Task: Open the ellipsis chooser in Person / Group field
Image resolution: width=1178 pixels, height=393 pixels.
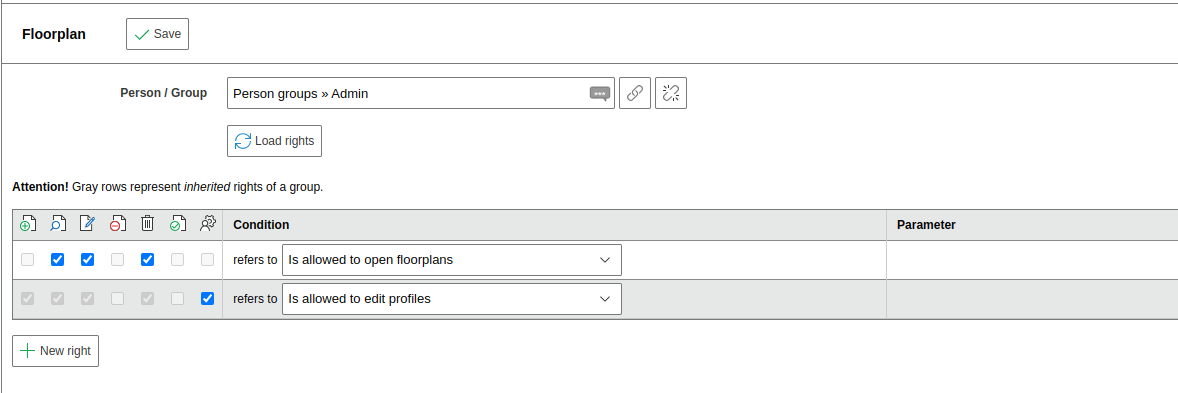Action: [x=600, y=94]
